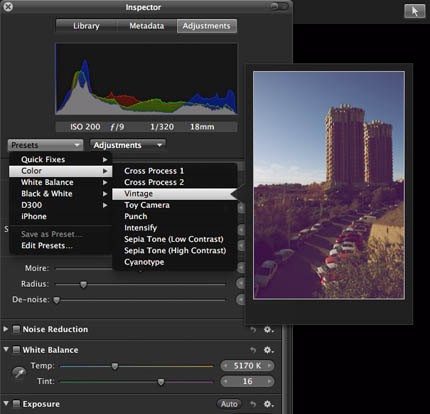Click the Temp slider handle
The image size is (430, 414).
click(115, 366)
